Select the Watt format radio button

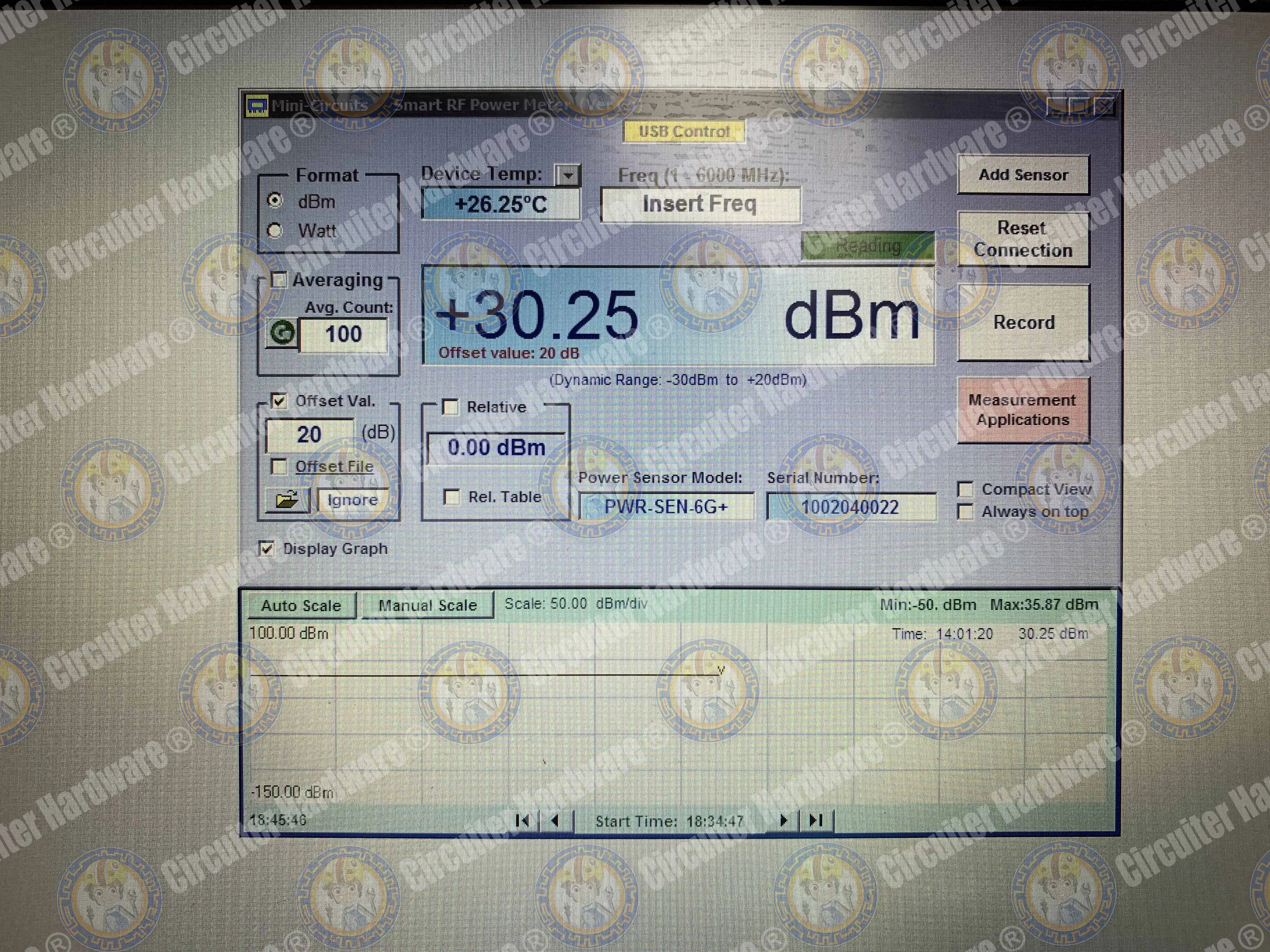275,231
